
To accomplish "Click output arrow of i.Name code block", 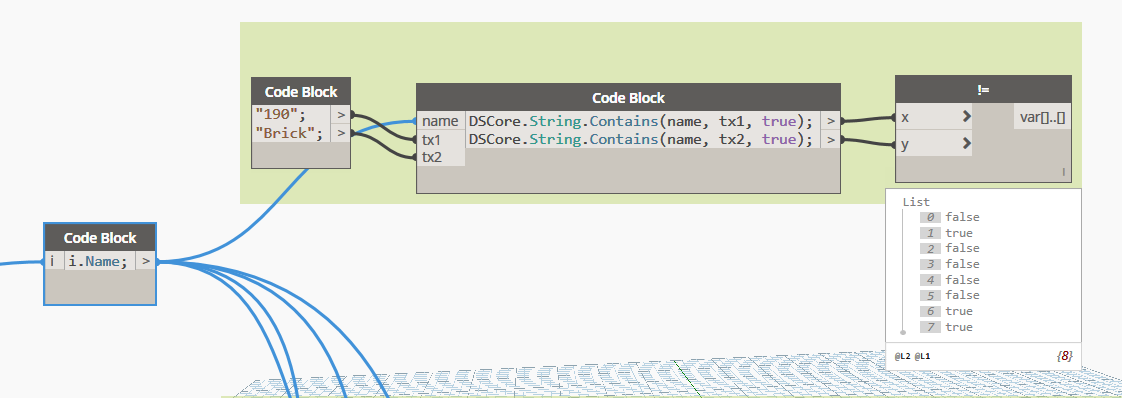I will tap(146, 261).
